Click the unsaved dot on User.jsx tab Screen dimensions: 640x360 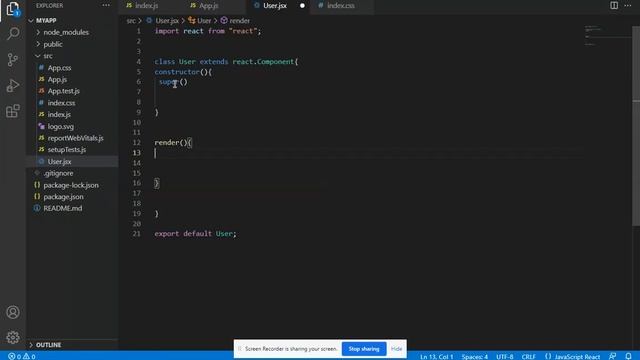[302, 6]
